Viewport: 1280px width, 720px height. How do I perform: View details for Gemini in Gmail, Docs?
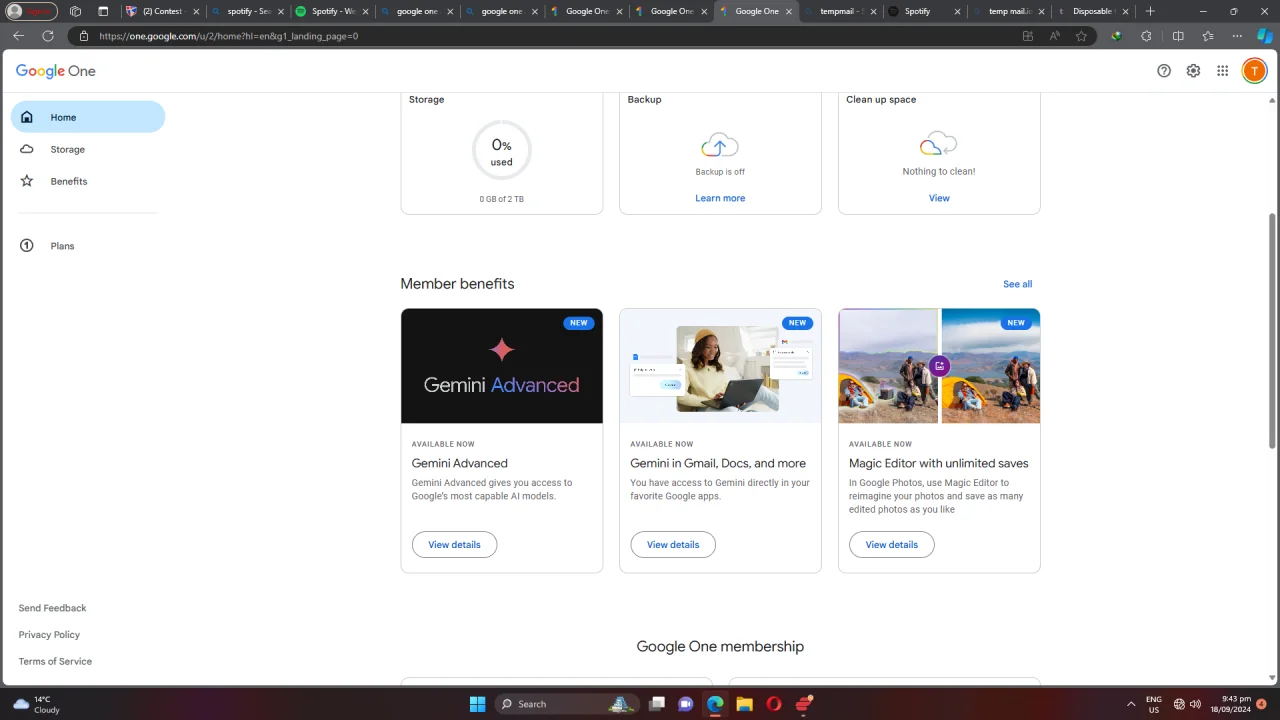coord(673,545)
